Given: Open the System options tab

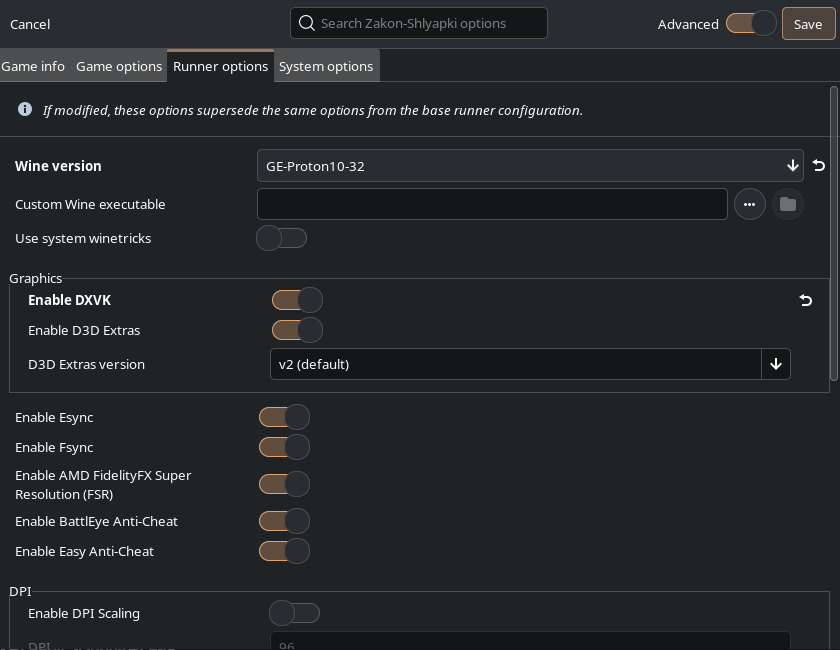Looking at the screenshot, I should point(326,66).
